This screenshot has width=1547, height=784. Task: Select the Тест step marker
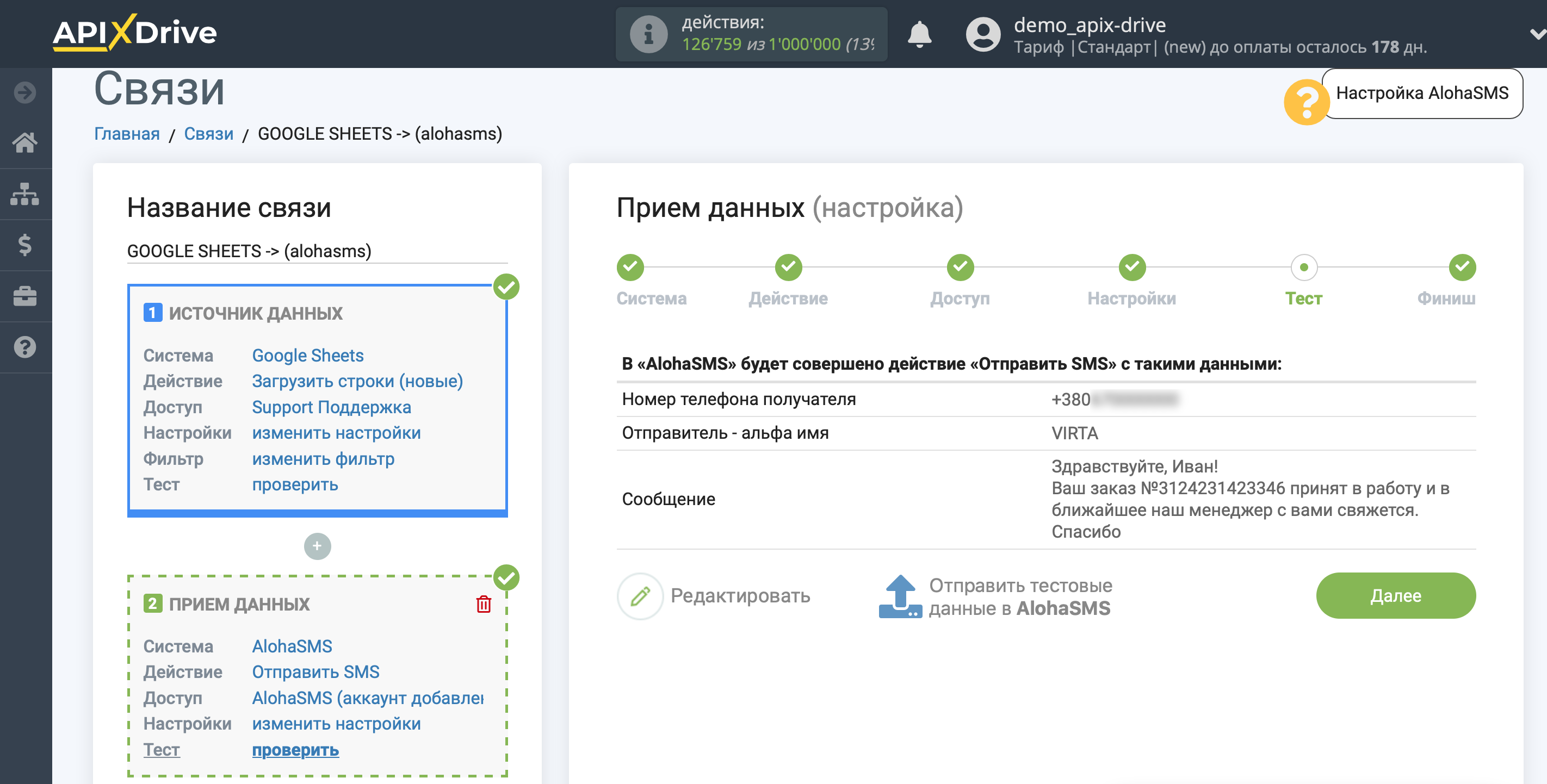point(1304,267)
